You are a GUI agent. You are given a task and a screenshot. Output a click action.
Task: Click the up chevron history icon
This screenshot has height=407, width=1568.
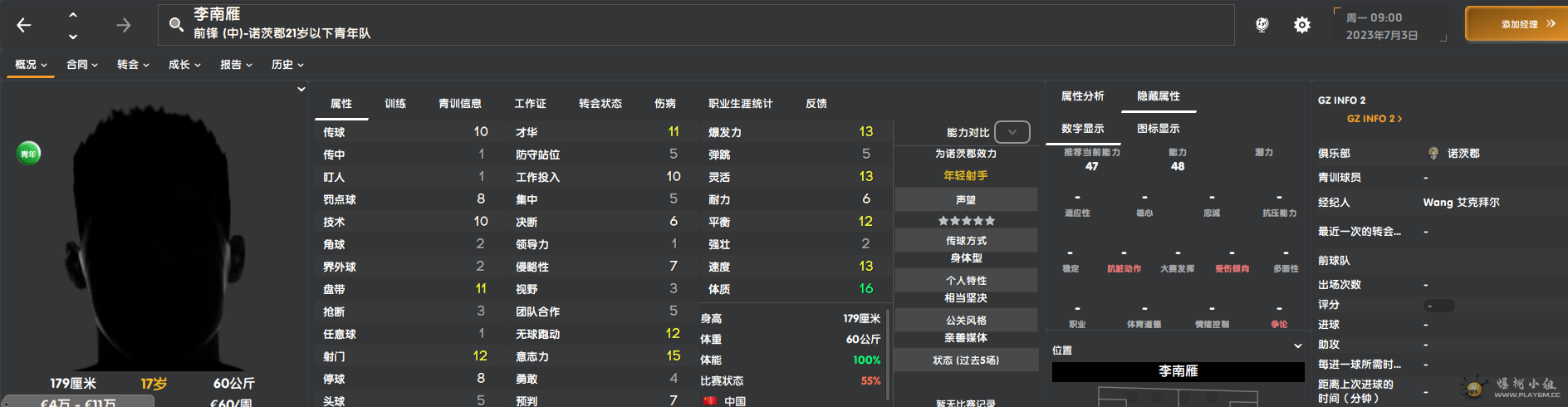pos(73,15)
